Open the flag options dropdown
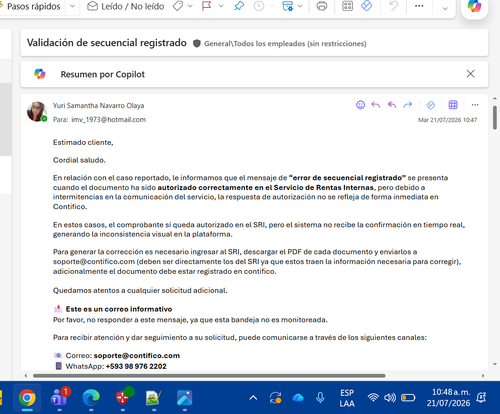The height and width of the screenshot is (414, 500). (221, 6)
